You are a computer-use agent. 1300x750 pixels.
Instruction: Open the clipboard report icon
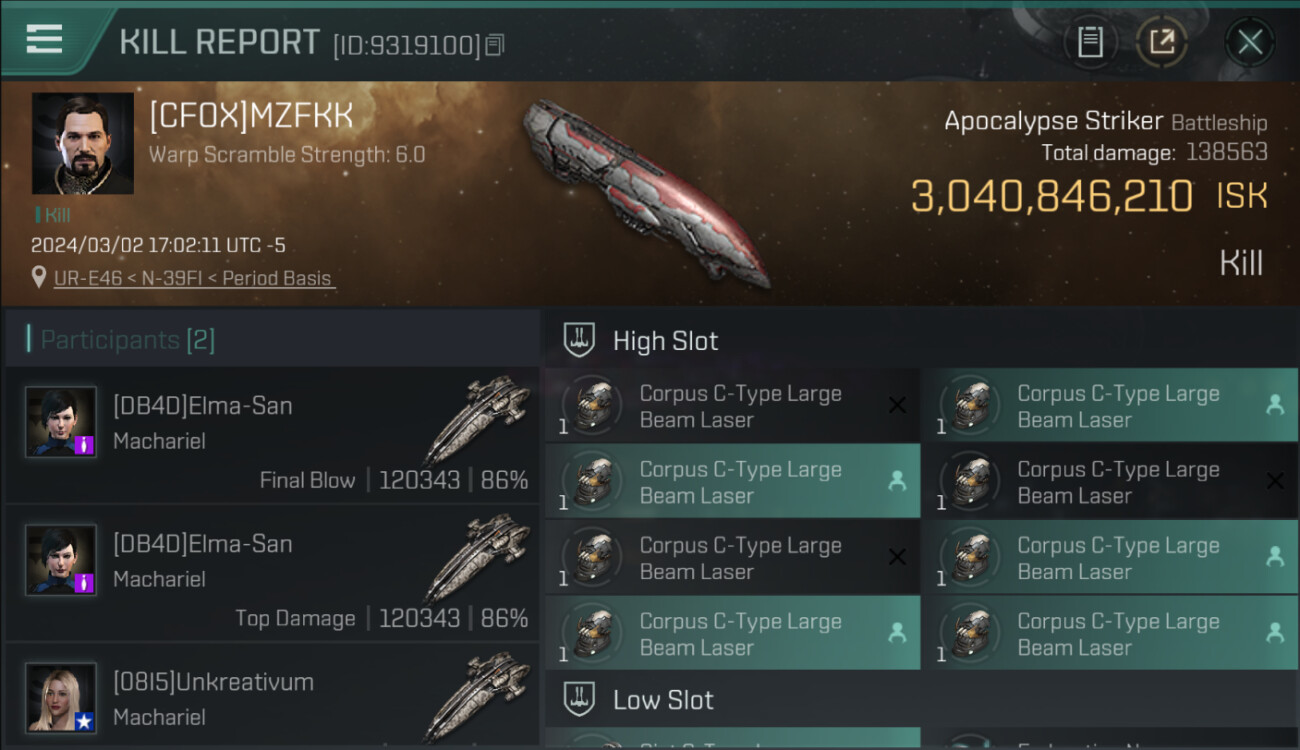(1090, 42)
